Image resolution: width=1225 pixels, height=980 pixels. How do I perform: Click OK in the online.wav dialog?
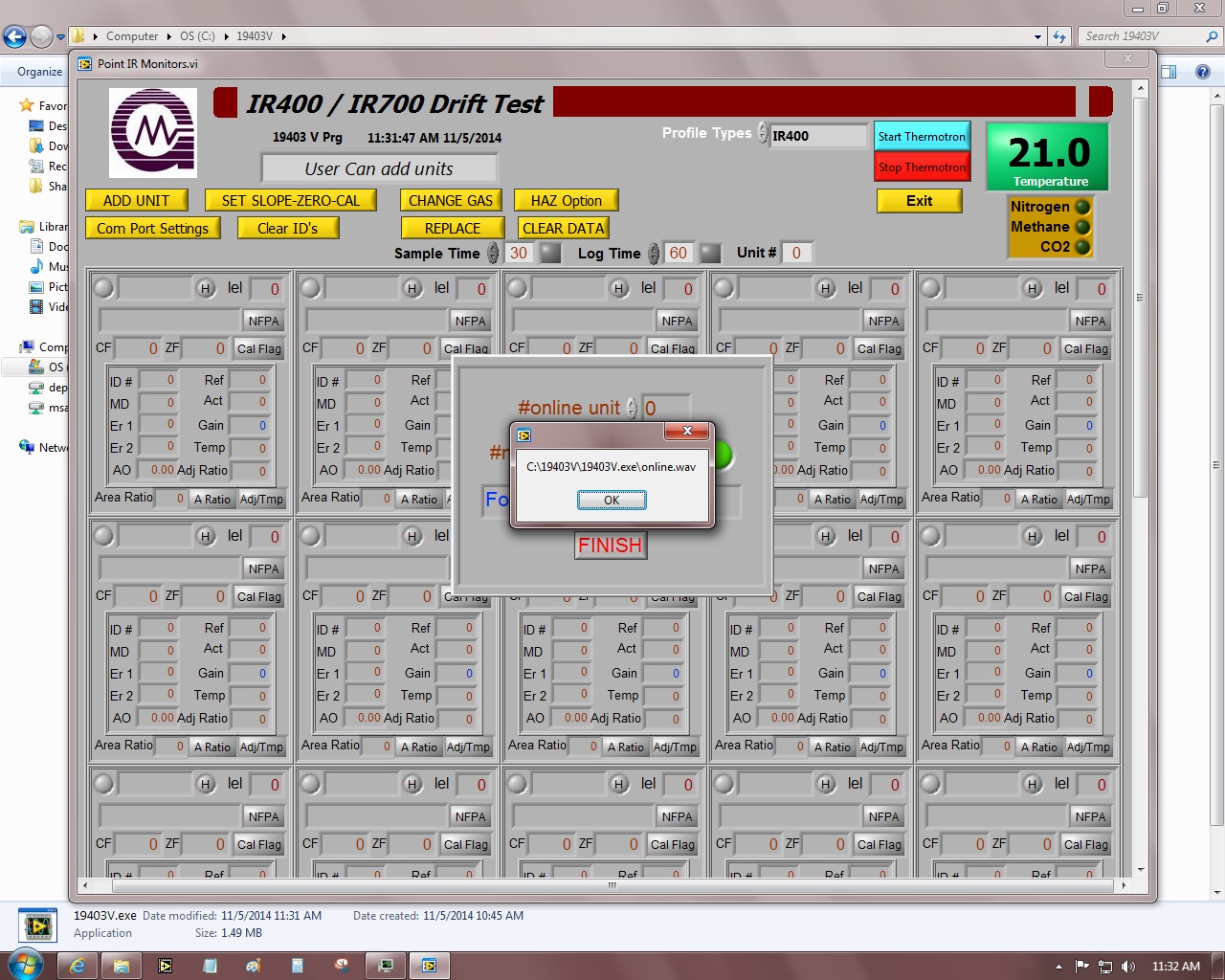[x=612, y=500]
